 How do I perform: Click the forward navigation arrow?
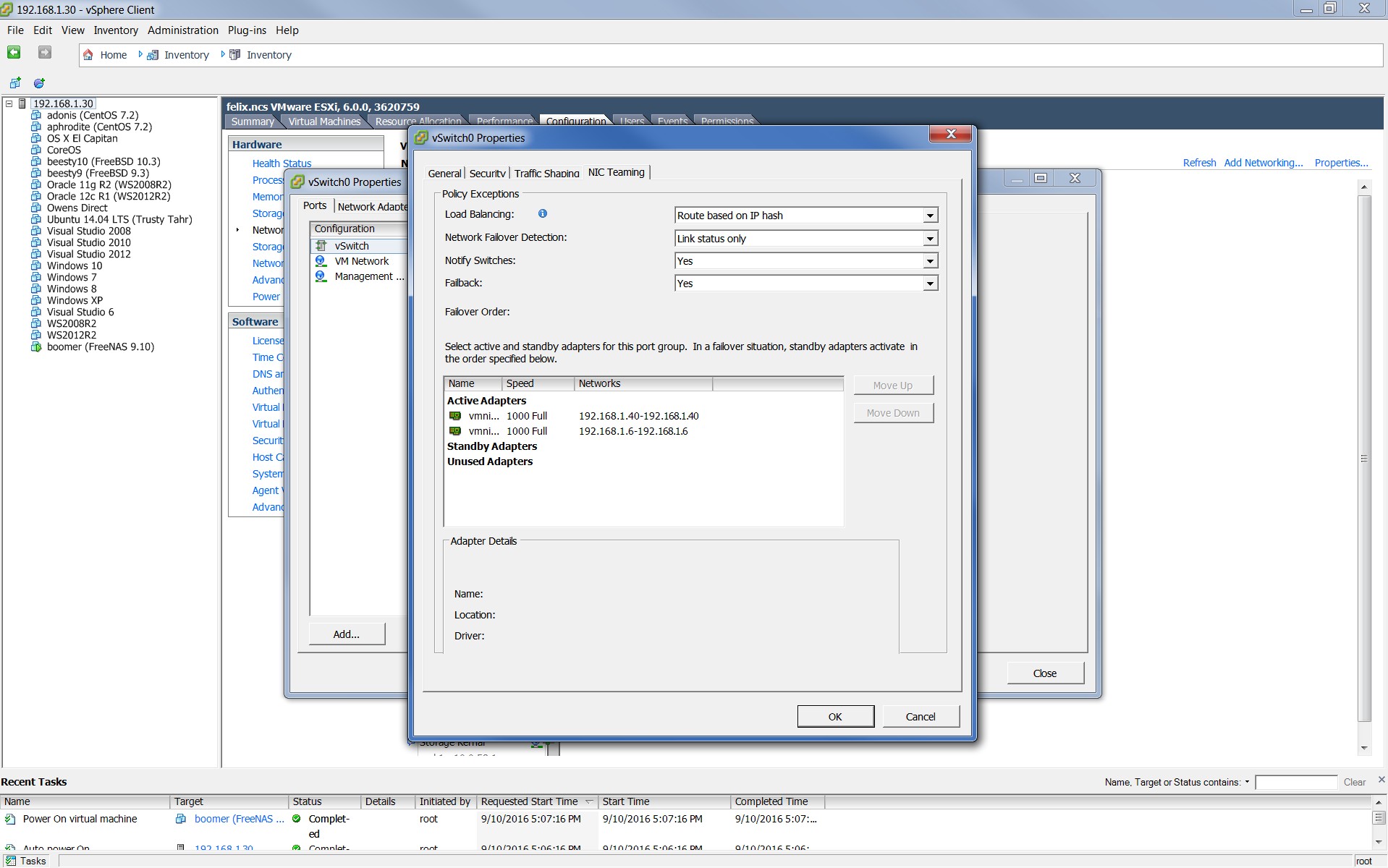point(45,53)
